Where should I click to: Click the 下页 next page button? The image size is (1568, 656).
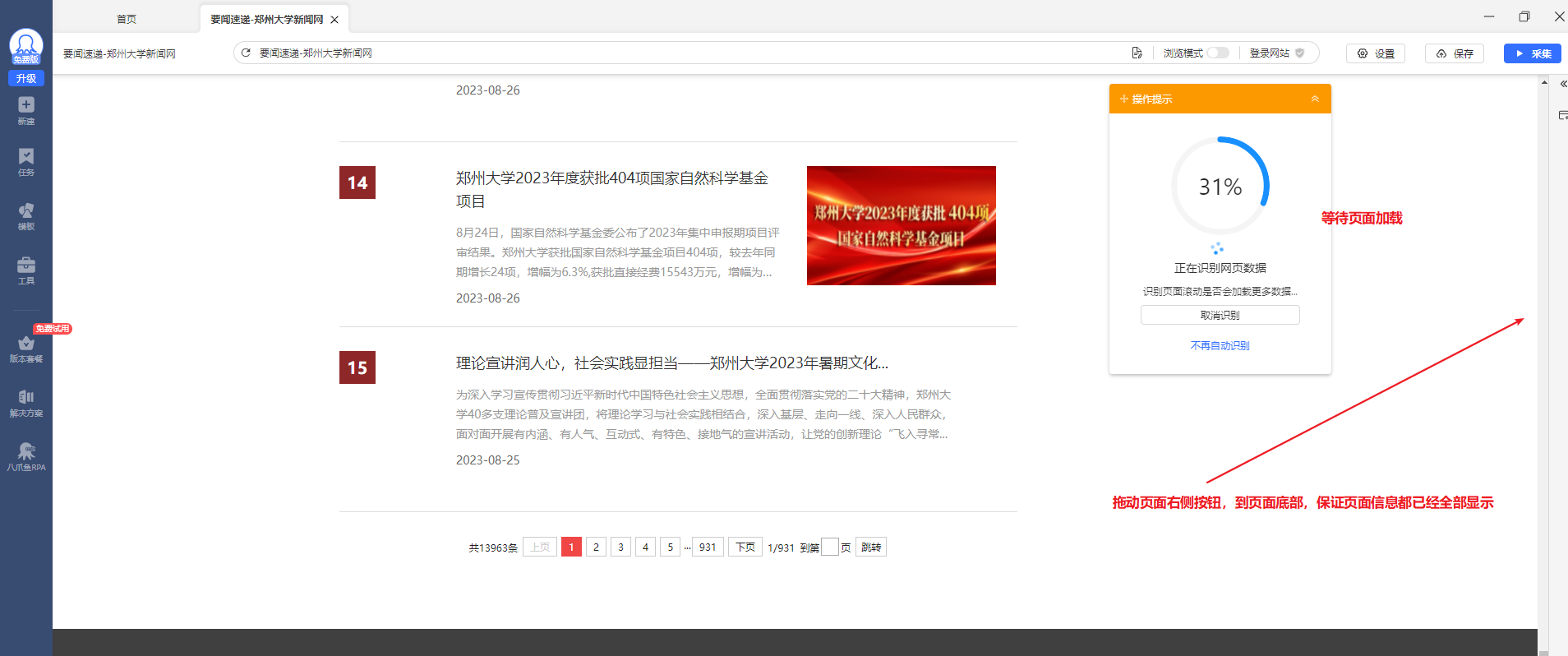pyautogui.click(x=745, y=547)
